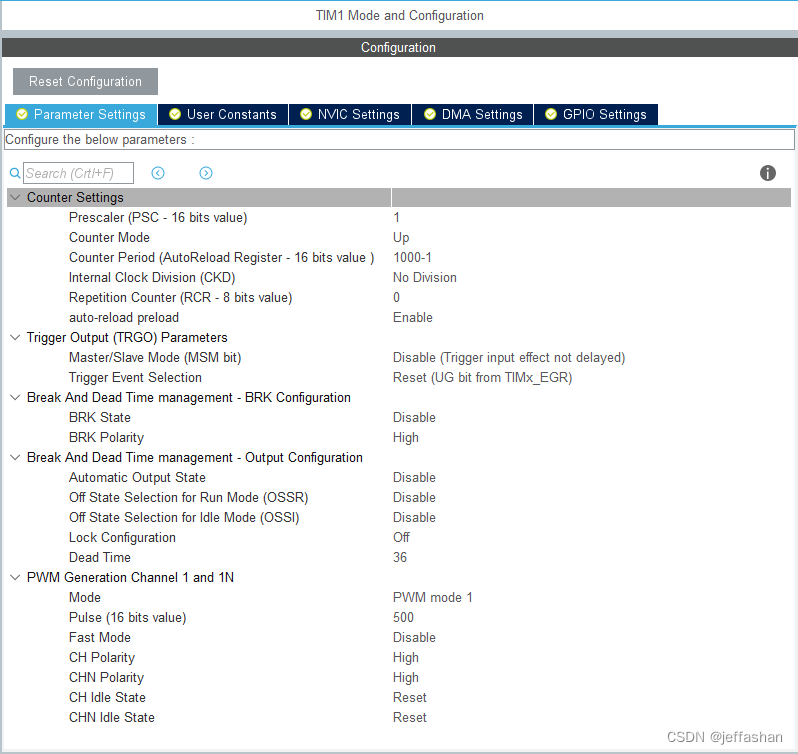Select the CH Polarity label
Image resolution: width=798 pixels, height=754 pixels.
click(x=102, y=657)
